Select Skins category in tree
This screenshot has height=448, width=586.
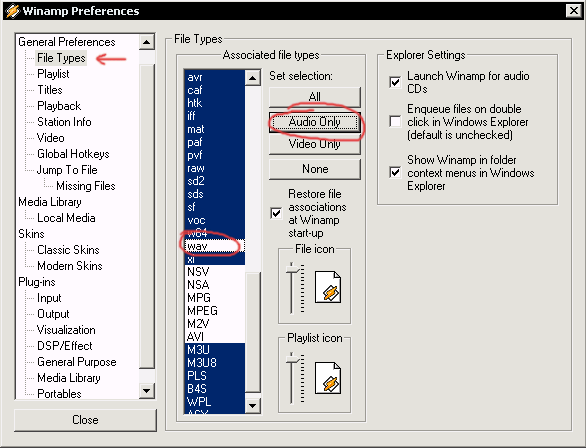click(x=31, y=234)
